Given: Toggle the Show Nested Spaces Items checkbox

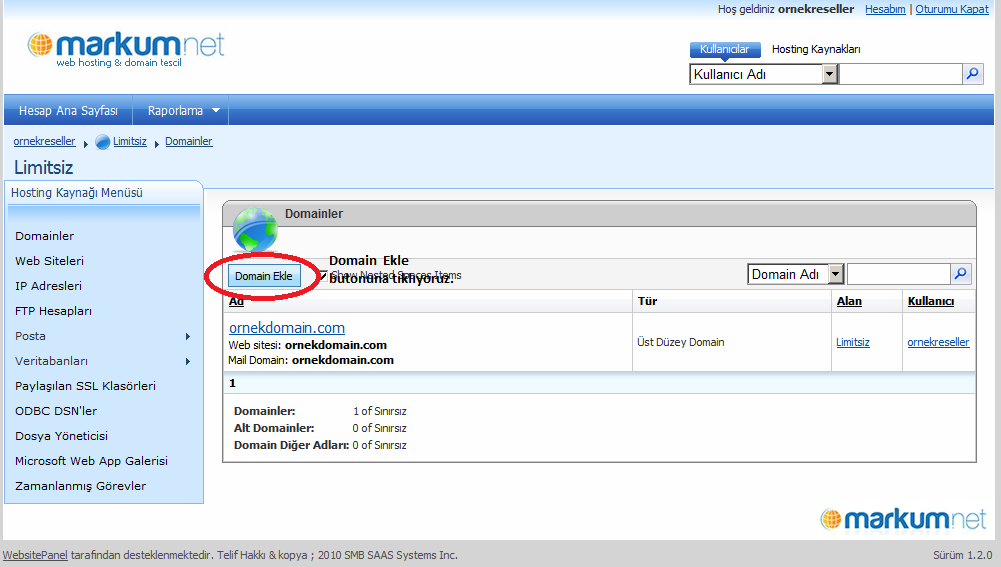Looking at the screenshot, I should click(x=323, y=275).
